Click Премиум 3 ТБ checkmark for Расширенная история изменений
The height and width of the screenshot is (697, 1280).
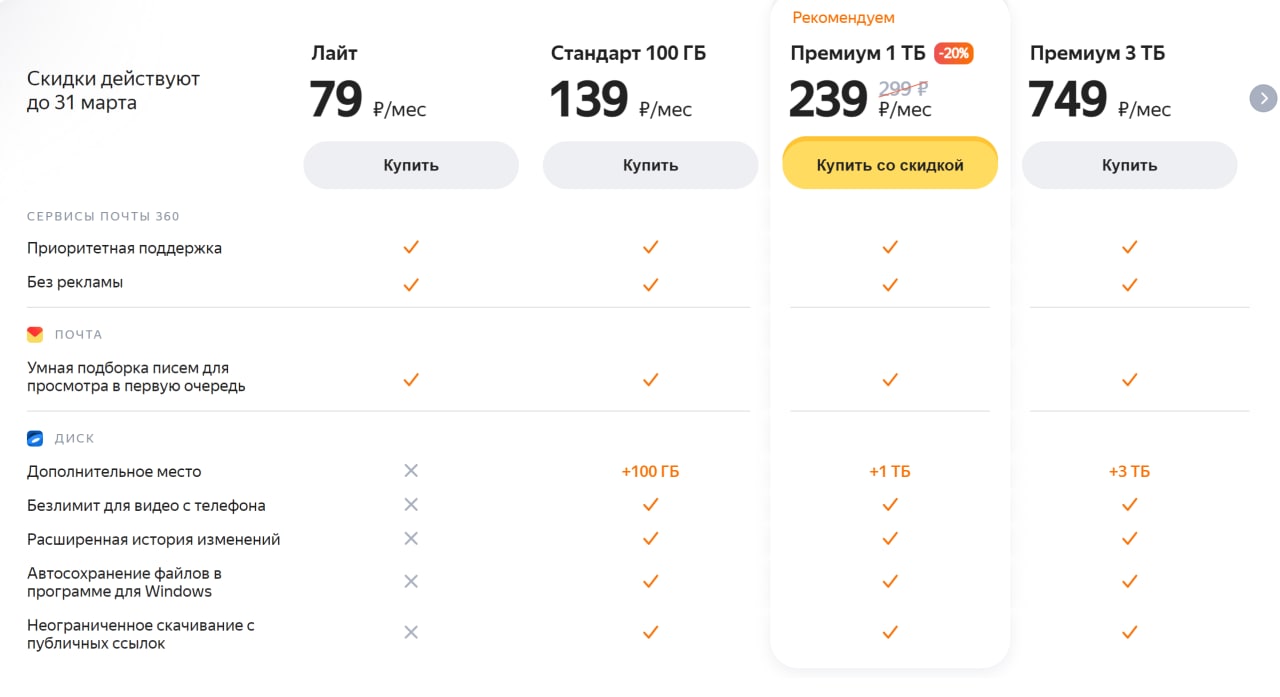point(1130,538)
